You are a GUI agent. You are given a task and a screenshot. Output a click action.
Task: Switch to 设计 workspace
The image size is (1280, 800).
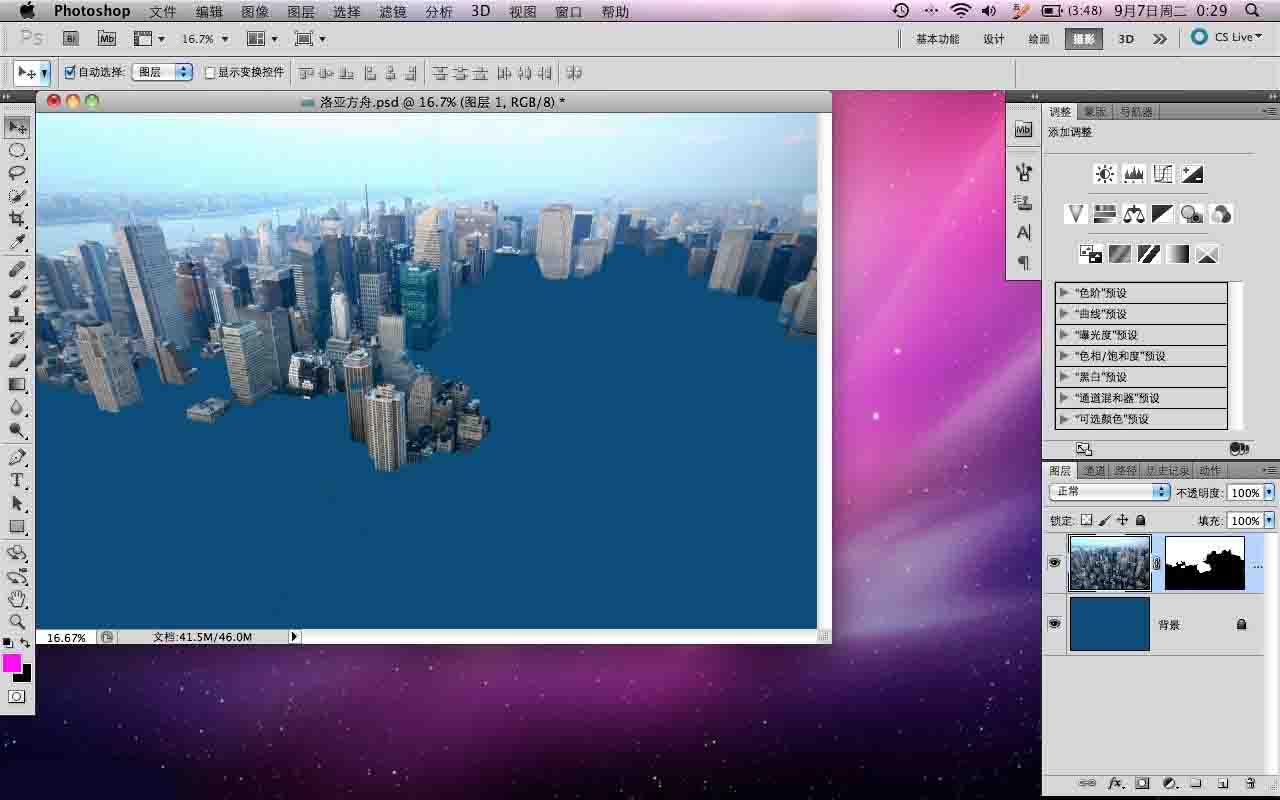[994, 39]
